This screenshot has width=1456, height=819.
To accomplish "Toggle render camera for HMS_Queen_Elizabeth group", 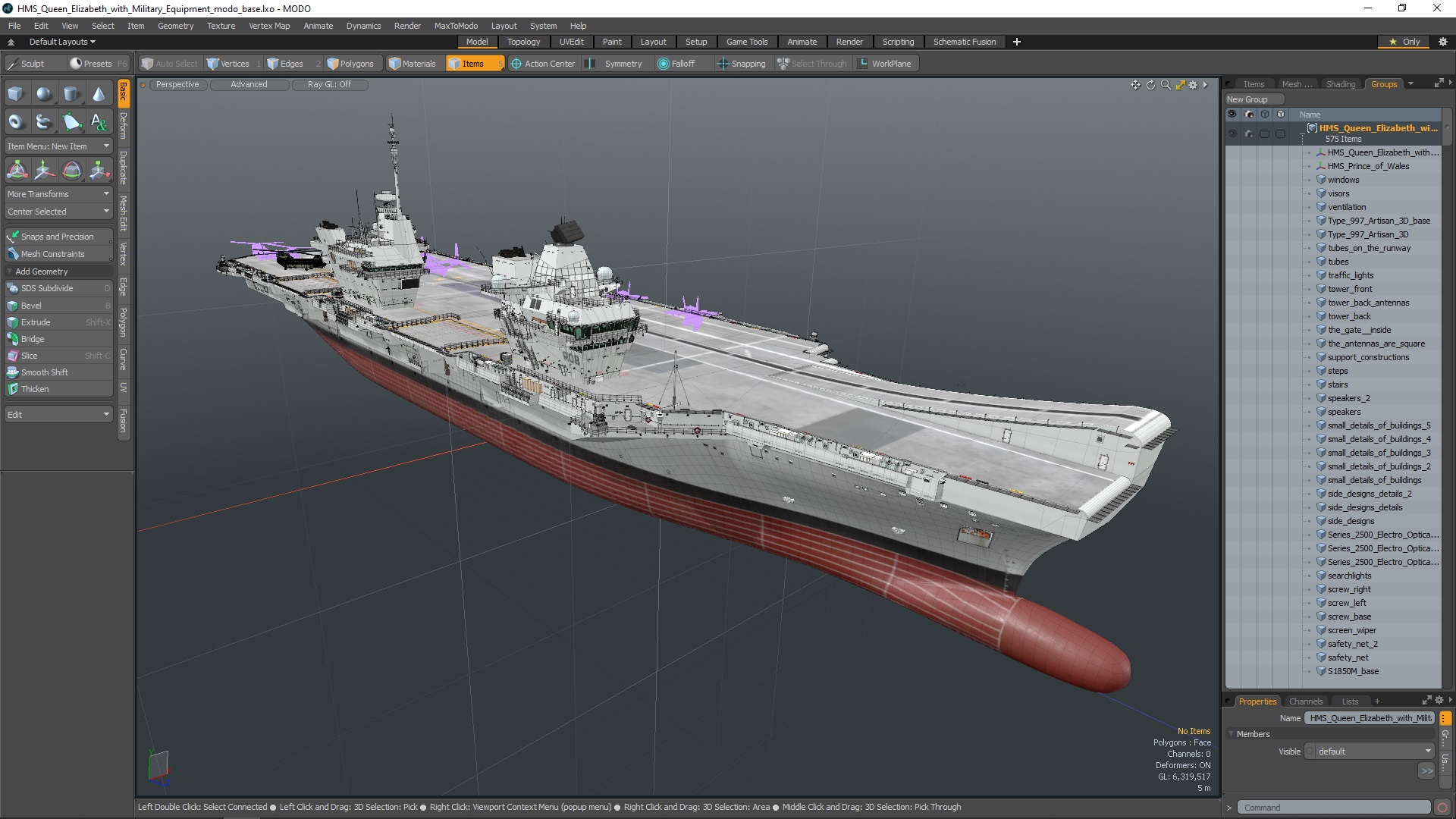I will click(x=1249, y=133).
